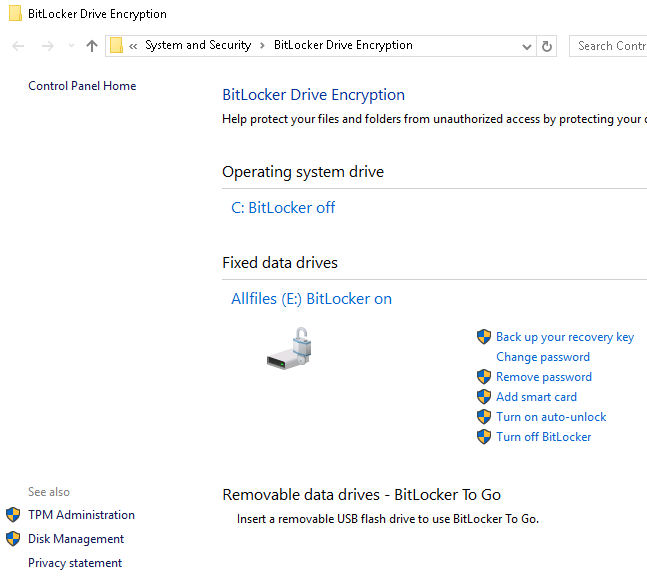Image resolution: width=647 pixels, height=576 pixels.
Task: Click the shield icon beside TPM Administration
Action: pos(13,515)
